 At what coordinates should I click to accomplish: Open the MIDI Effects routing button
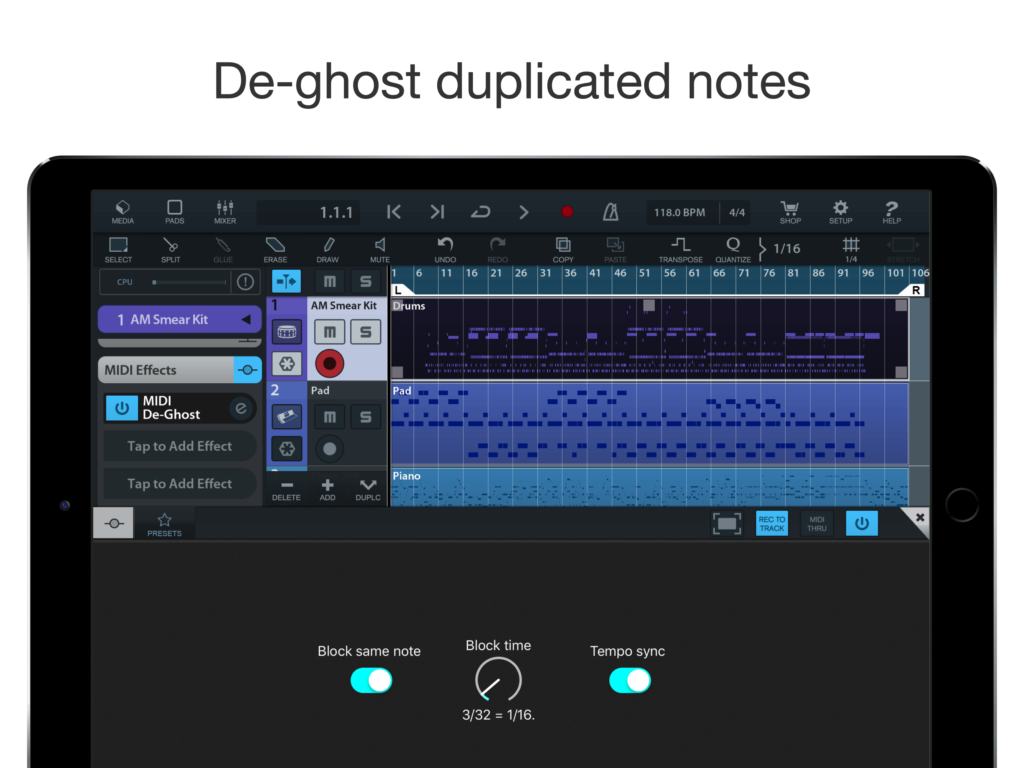[248, 370]
